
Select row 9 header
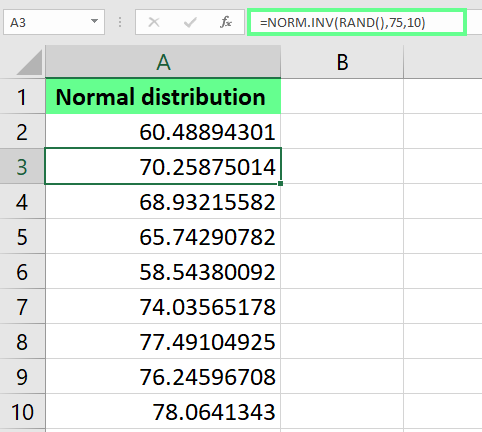coord(22,377)
